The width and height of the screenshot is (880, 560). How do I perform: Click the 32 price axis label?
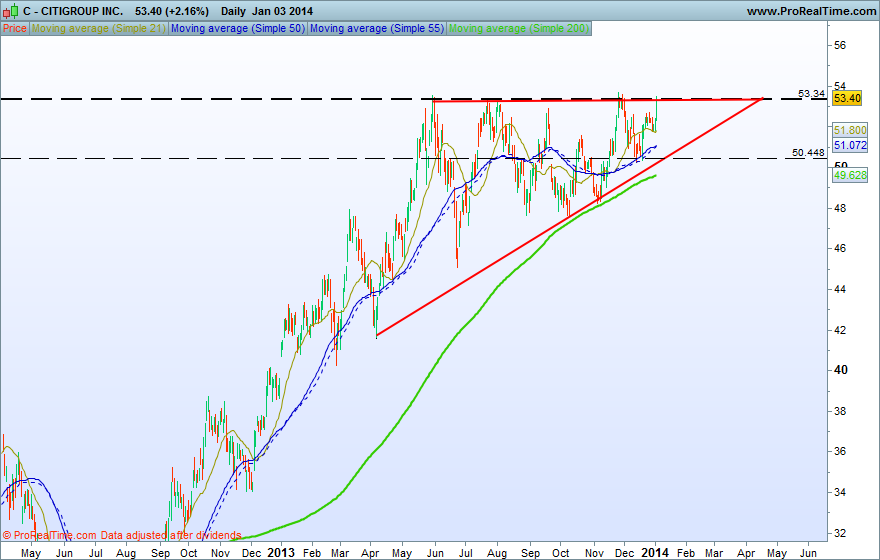[x=840, y=533]
